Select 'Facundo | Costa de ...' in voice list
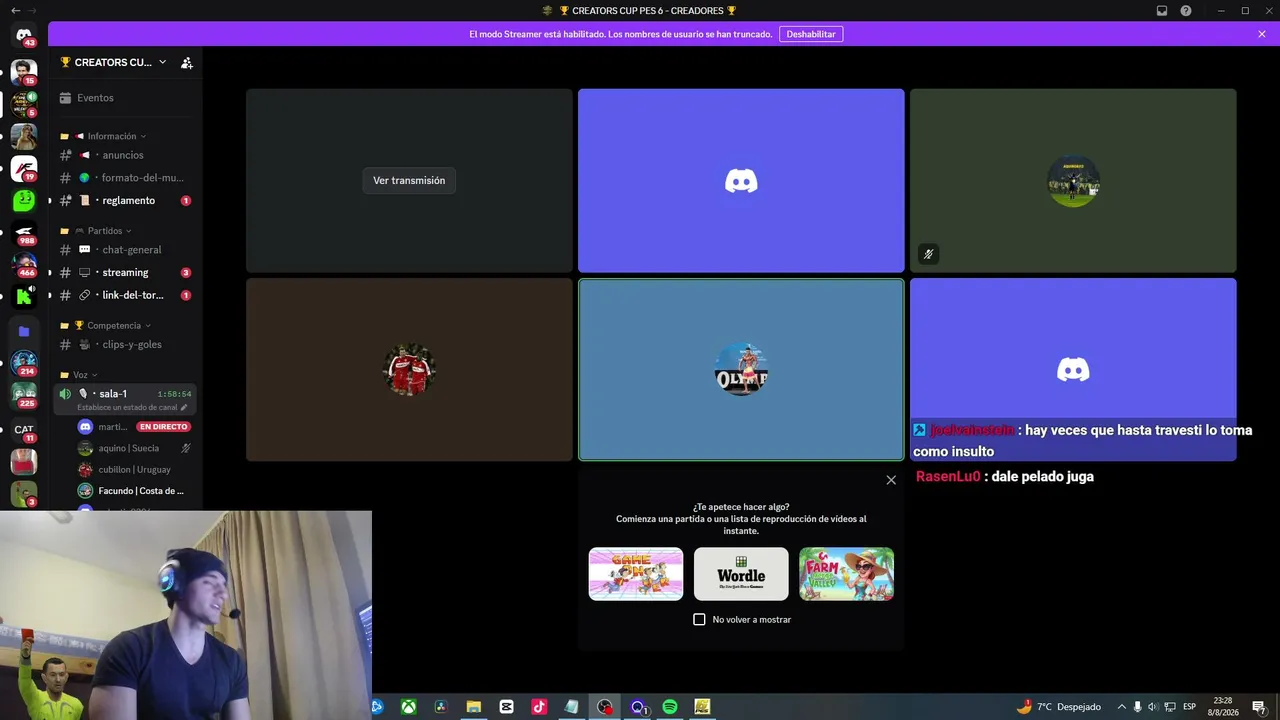 pyautogui.click(x=134, y=491)
